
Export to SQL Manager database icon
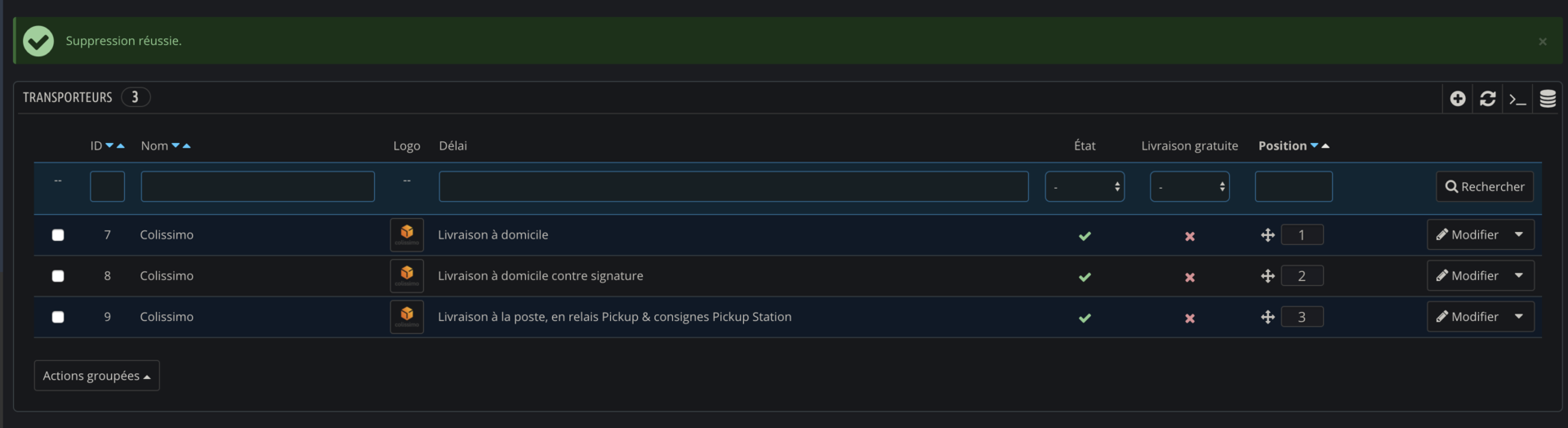click(1548, 99)
